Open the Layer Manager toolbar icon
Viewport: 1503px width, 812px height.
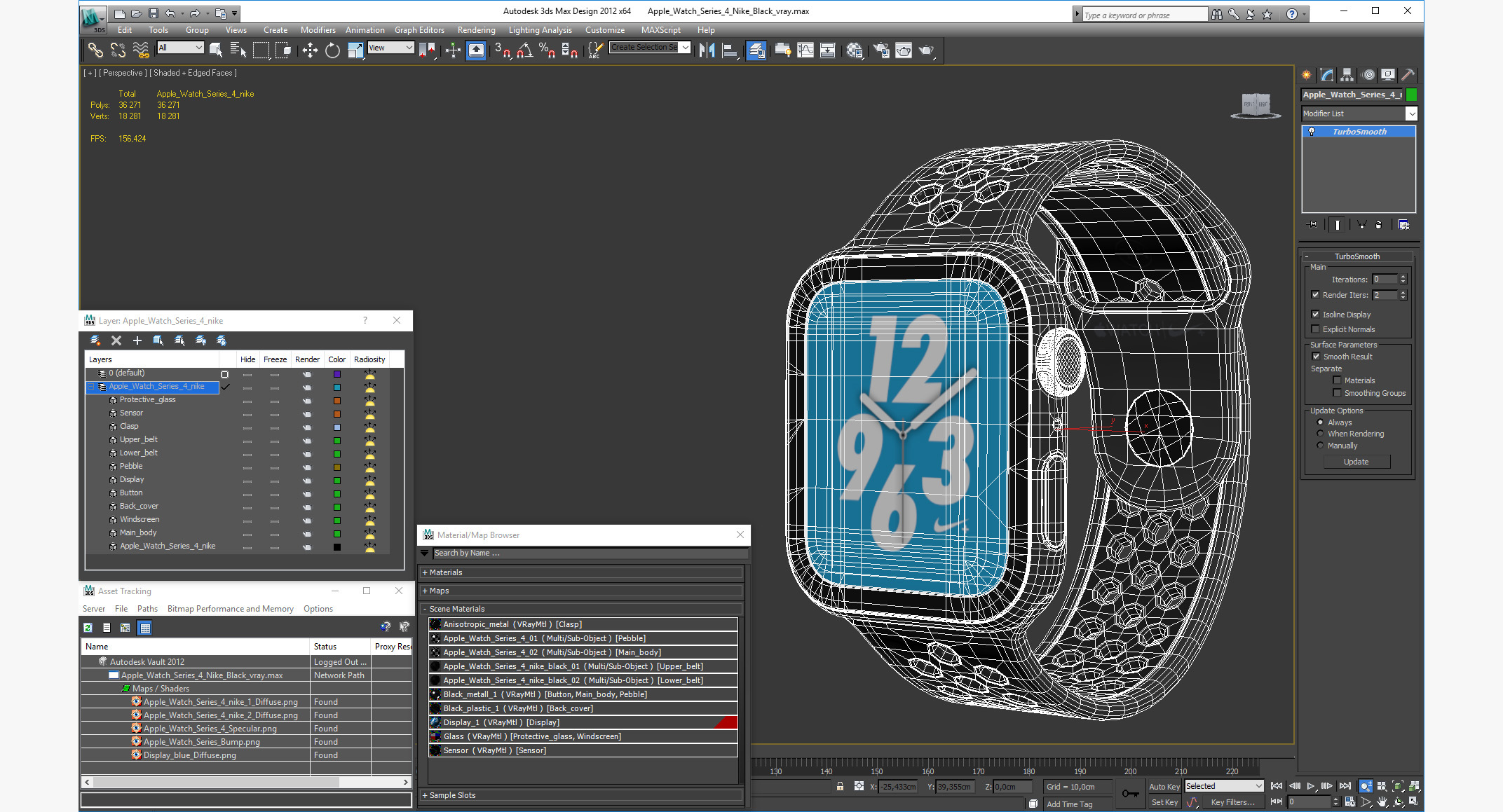[756, 50]
